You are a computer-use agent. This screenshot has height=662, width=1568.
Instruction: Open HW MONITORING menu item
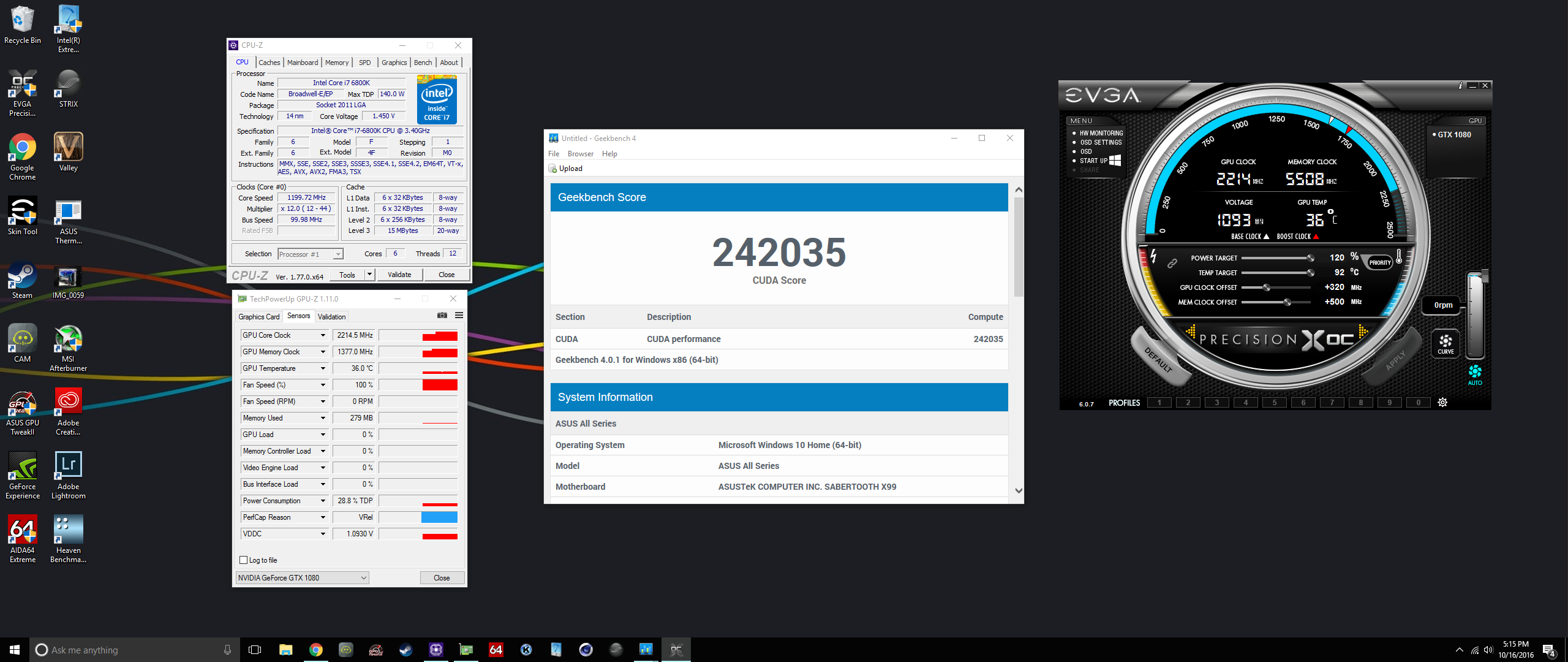coord(1101,133)
